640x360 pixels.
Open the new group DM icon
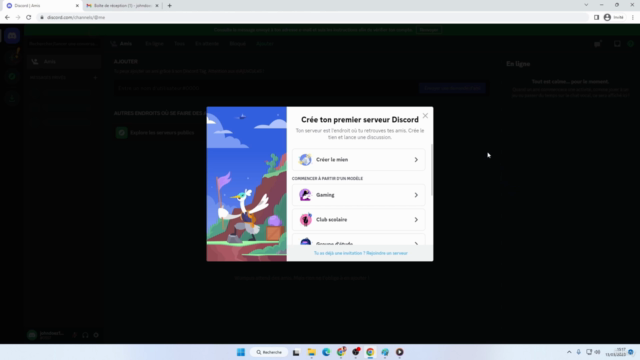tap(598, 44)
